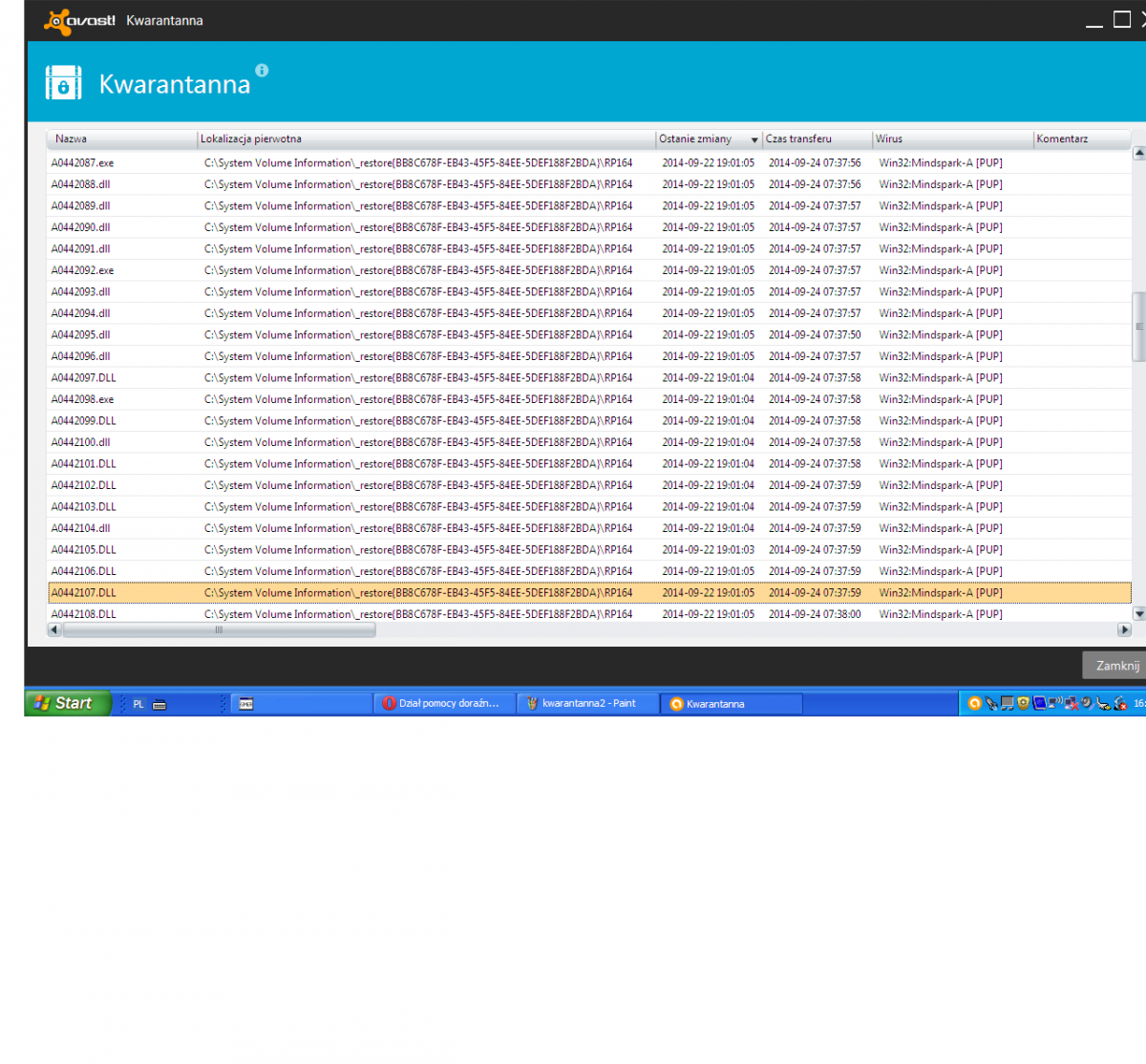The height and width of the screenshot is (1064, 1146).
Task: Select the A0442105.DLL row
Action: coord(589,549)
